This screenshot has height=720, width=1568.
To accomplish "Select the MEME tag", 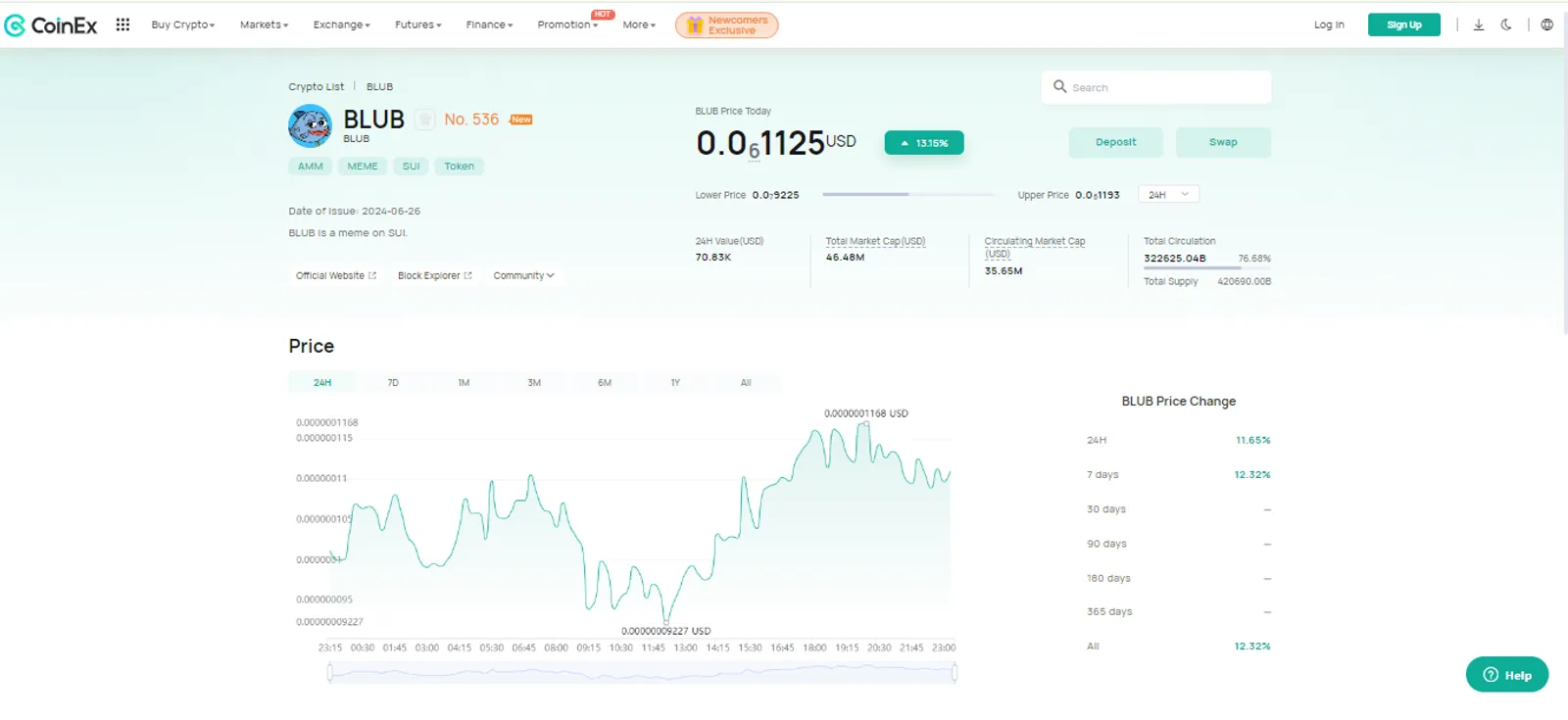I will [363, 167].
